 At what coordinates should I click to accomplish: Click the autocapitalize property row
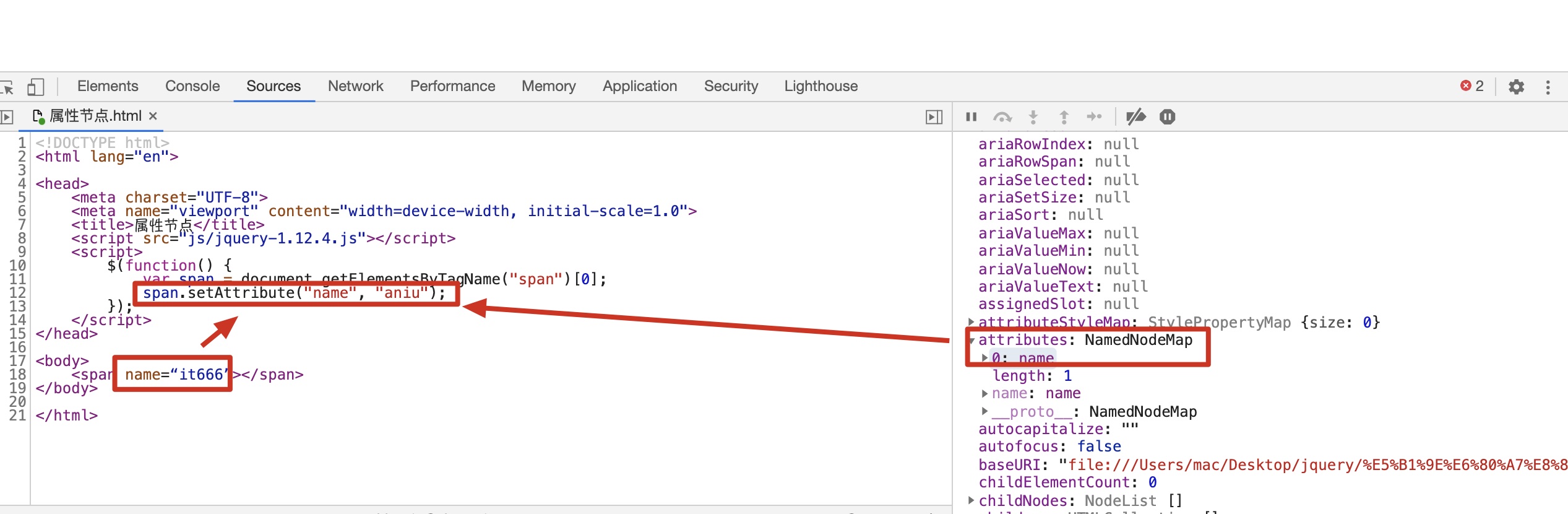(x=1058, y=429)
